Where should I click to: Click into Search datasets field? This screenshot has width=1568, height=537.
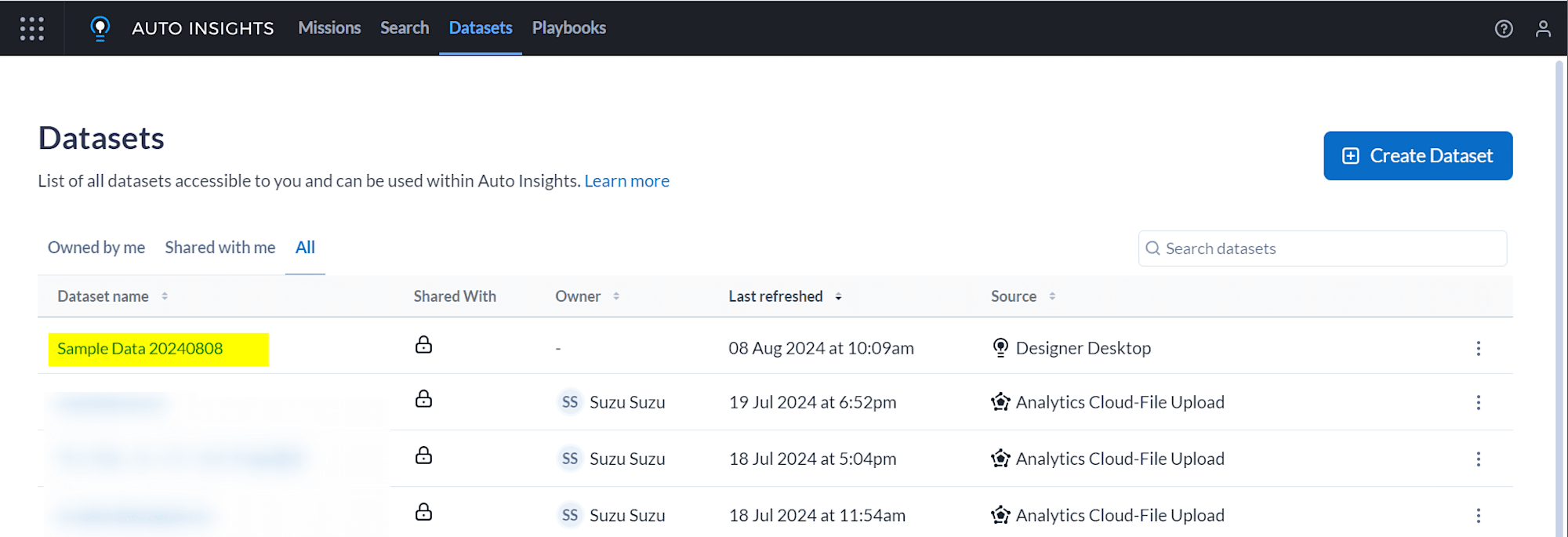(1323, 249)
